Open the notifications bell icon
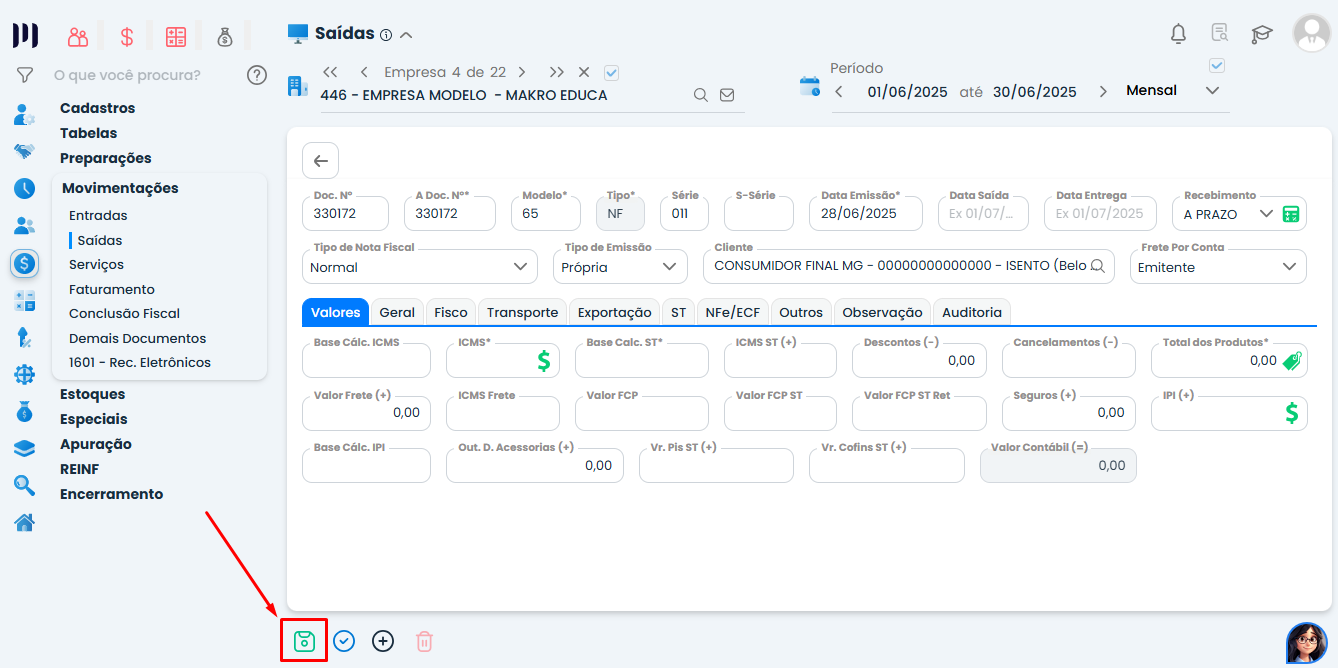The height and width of the screenshot is (668, 1338). [1178, 33]
